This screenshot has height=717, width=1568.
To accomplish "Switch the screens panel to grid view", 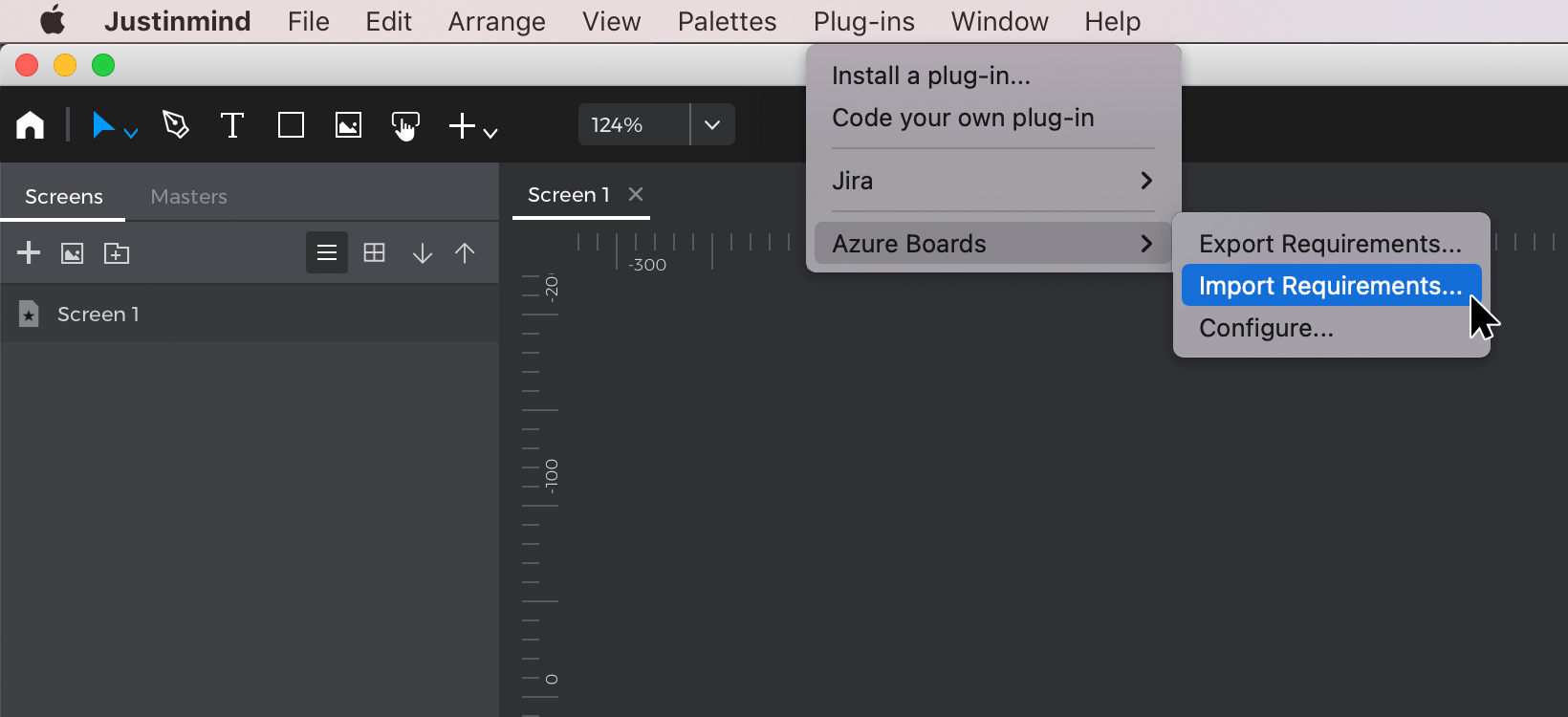I will [x=375, y=252].
